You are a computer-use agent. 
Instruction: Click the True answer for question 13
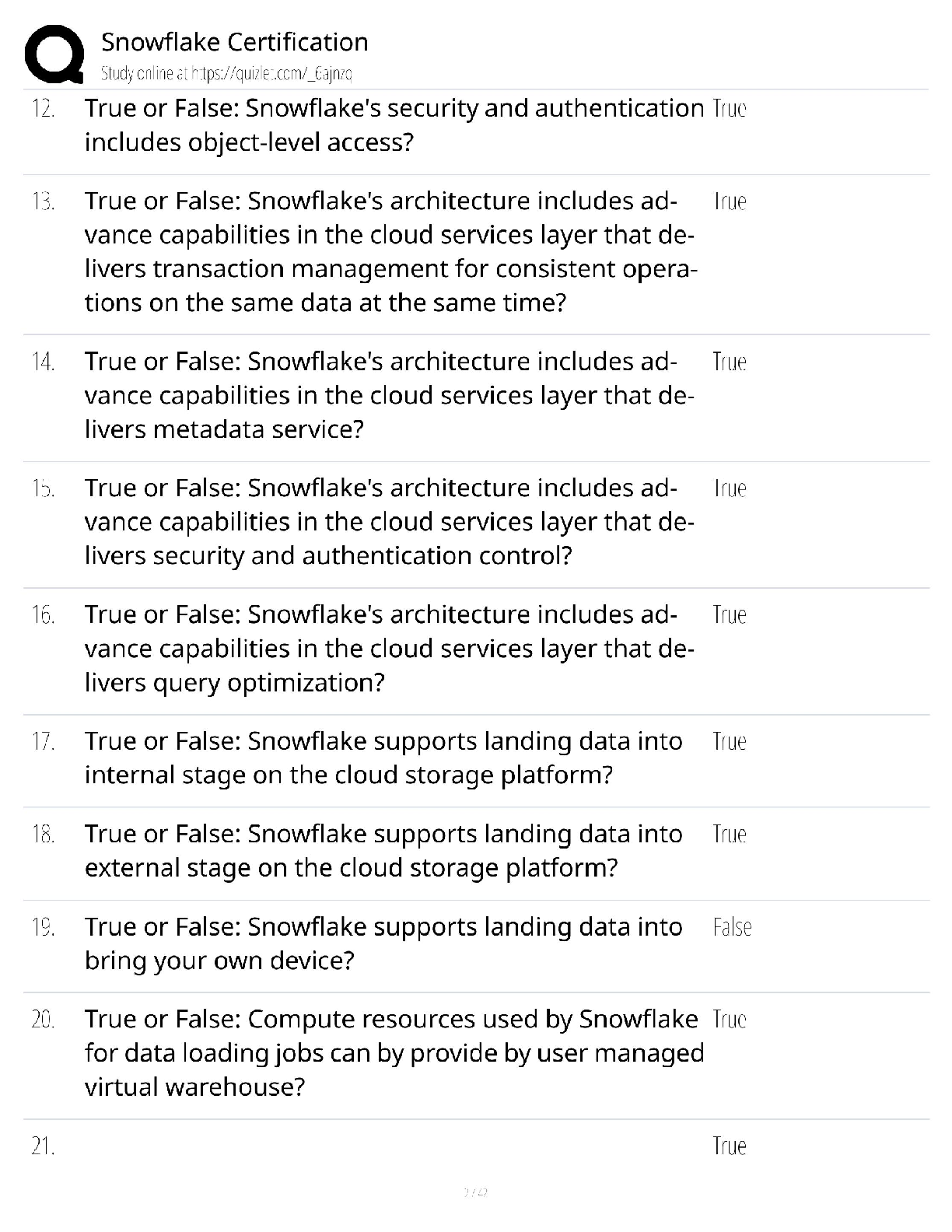pyautogui.click(x=730, y=201)
